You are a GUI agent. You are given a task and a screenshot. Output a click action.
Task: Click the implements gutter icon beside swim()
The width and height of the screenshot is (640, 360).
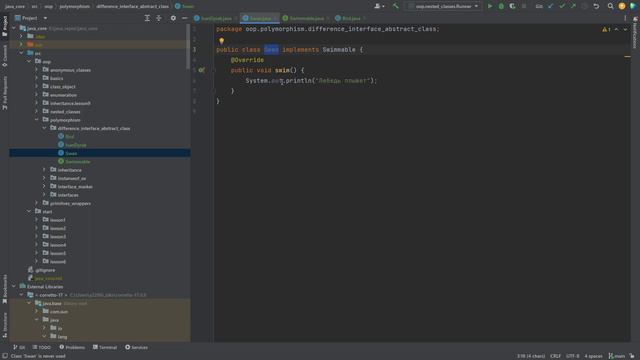(x=201, y=70)
